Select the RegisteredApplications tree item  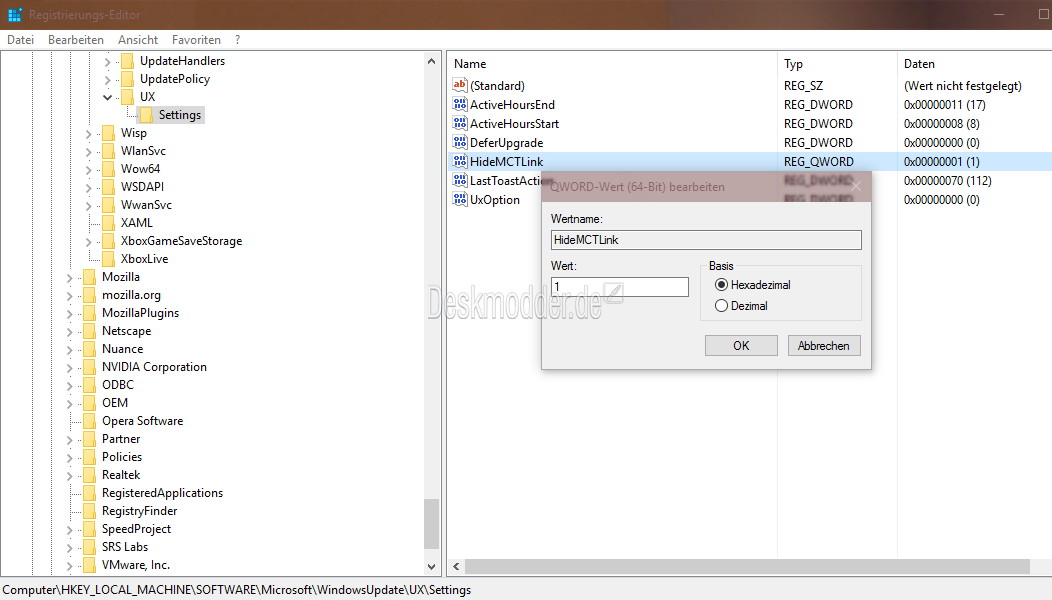pos(162,493)
